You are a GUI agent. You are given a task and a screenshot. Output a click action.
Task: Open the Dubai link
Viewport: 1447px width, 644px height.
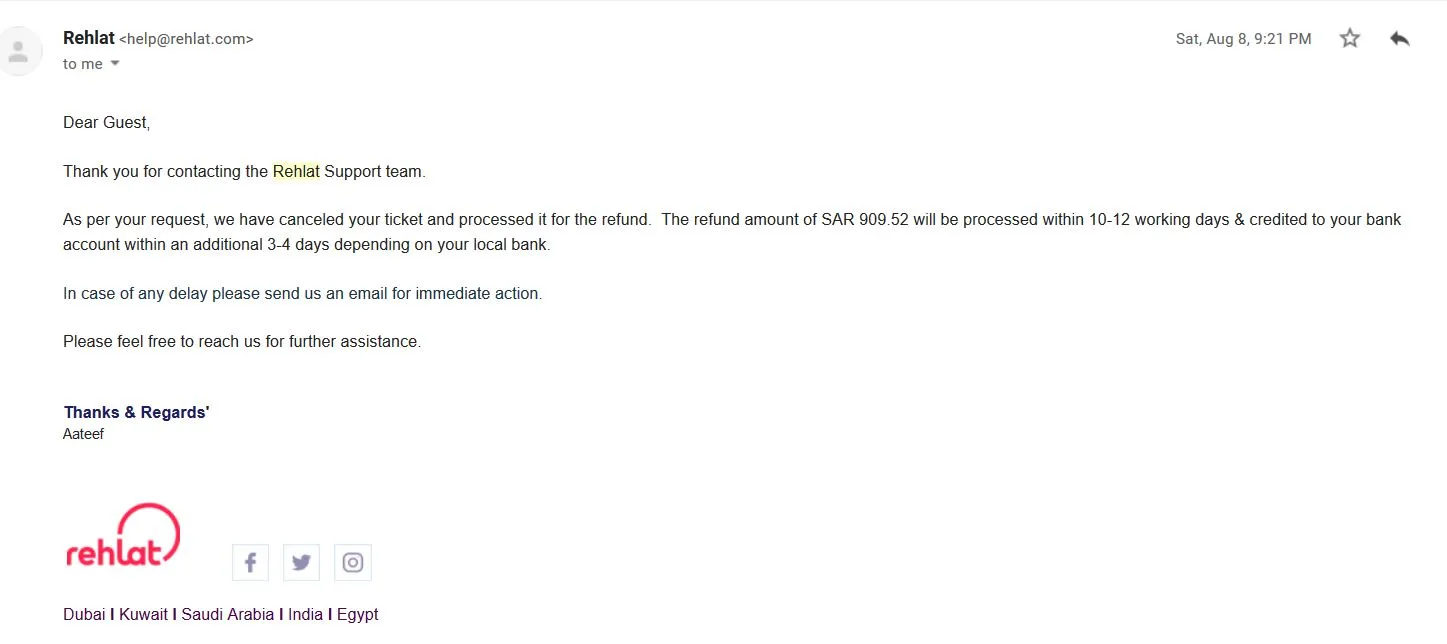point(84,614)
